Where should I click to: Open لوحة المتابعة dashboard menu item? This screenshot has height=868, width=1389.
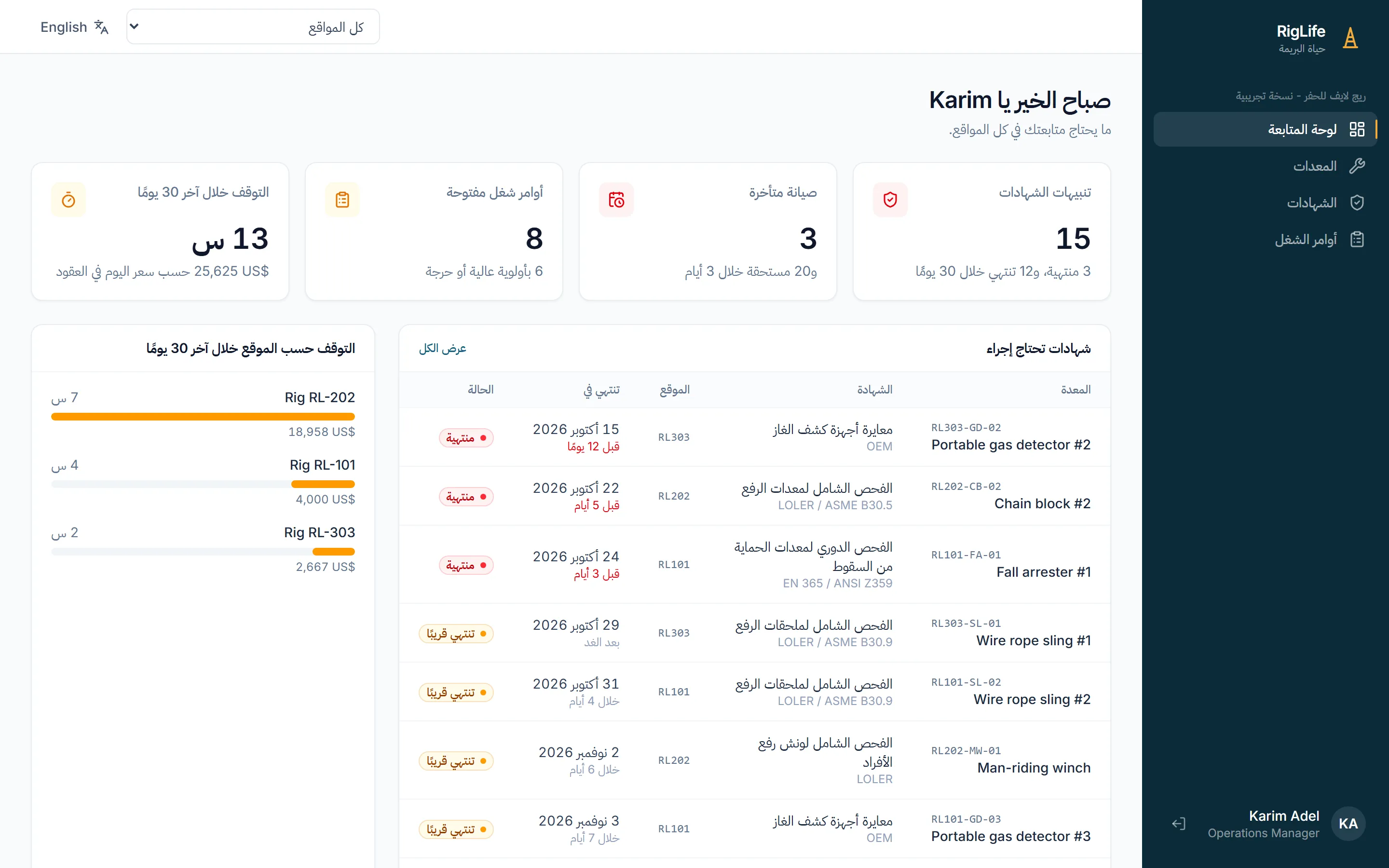point(1265,129)
